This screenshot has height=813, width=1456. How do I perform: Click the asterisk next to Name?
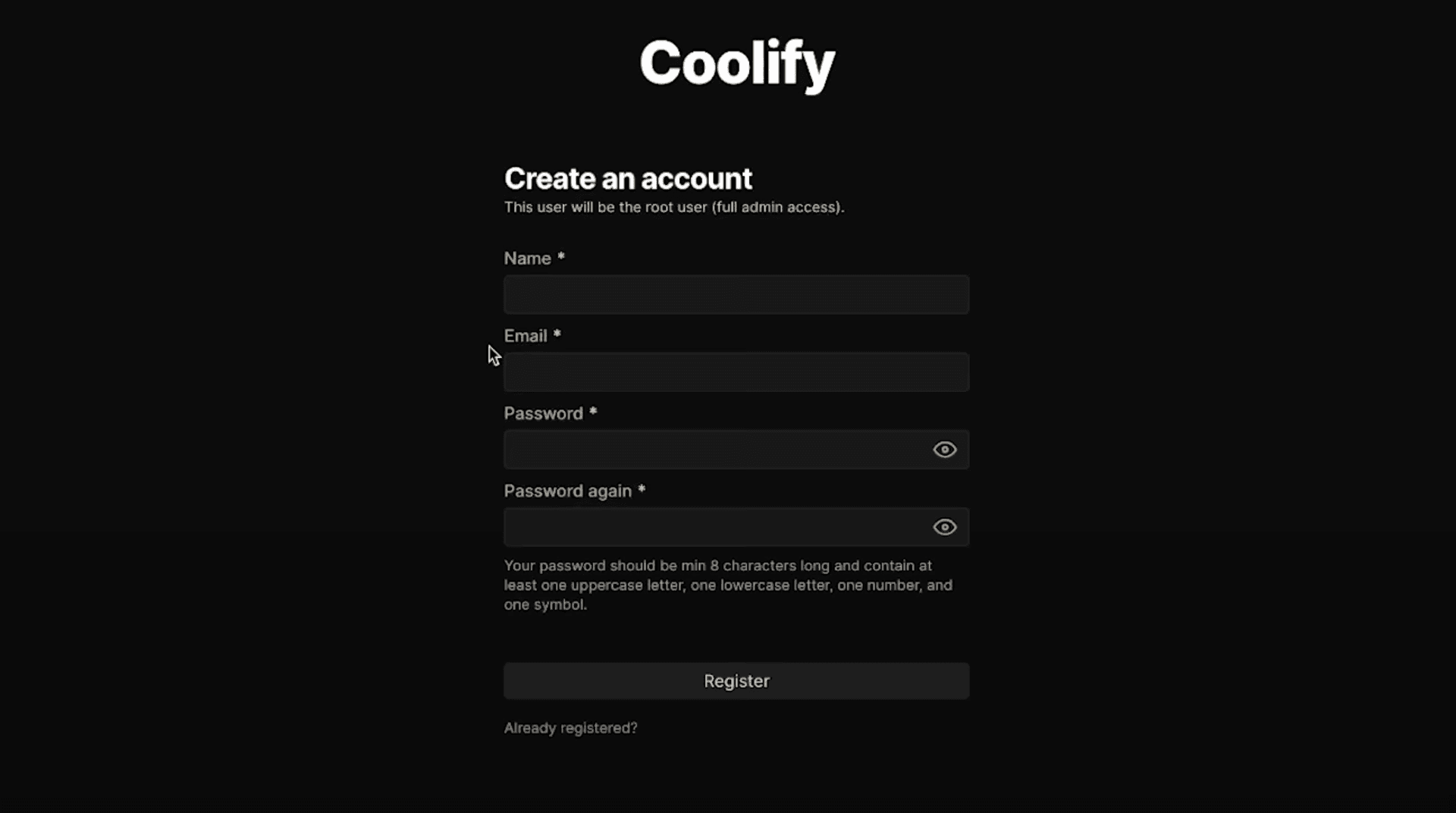560,256
